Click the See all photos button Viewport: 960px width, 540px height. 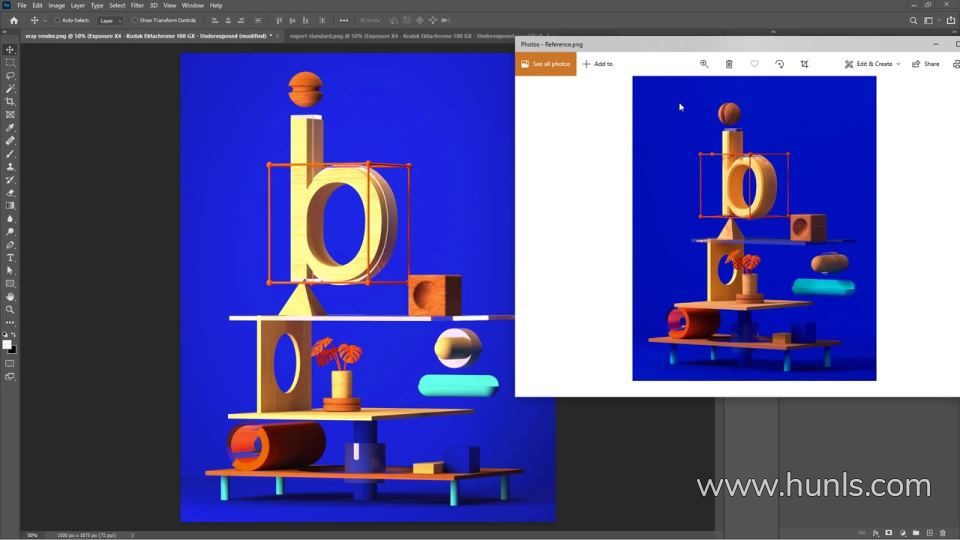[x=546, y=64]
